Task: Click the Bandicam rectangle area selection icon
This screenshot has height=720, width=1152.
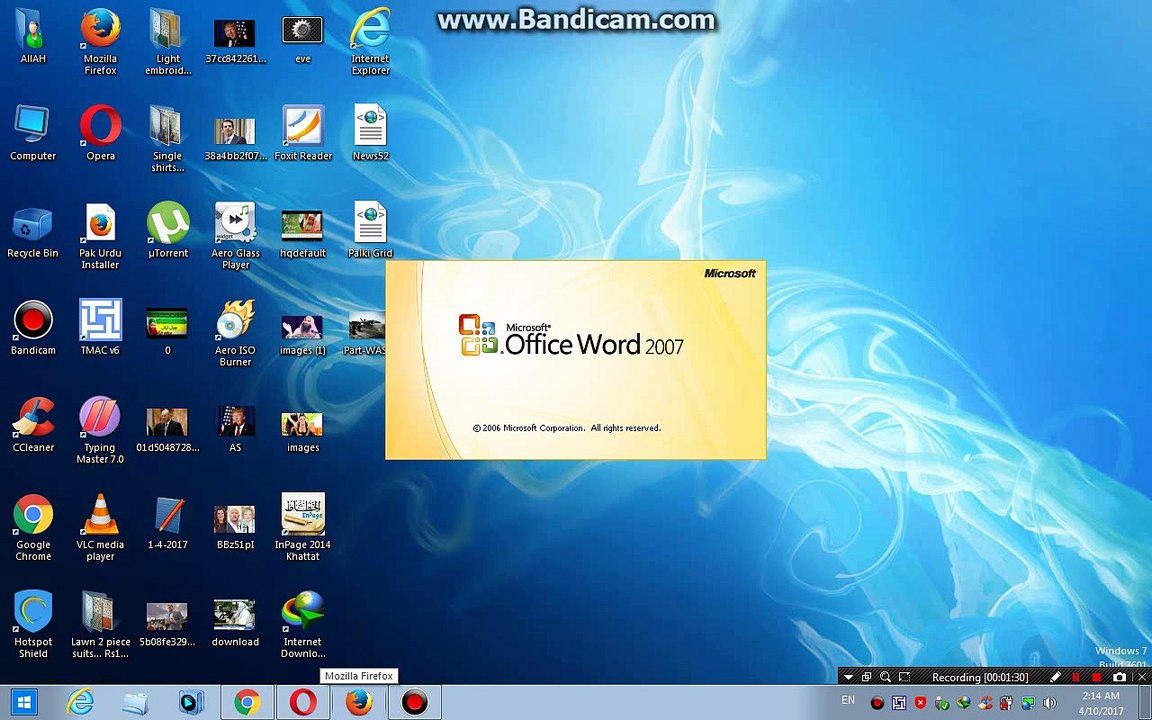Action: point(904,677)
